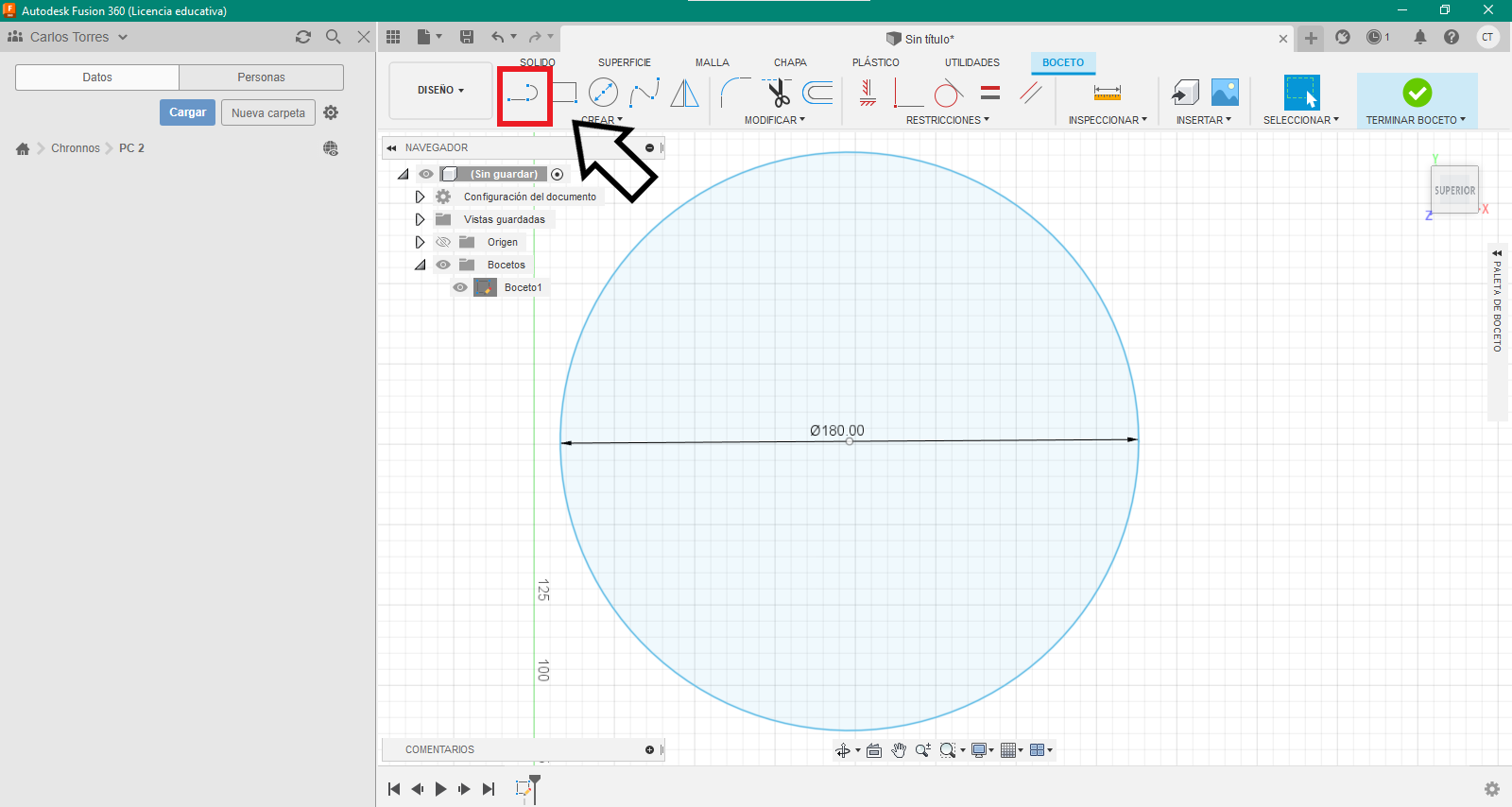Apply the Equal constraint
Image resolution: width=1512 pixels, height=807 pixels.
990,93
